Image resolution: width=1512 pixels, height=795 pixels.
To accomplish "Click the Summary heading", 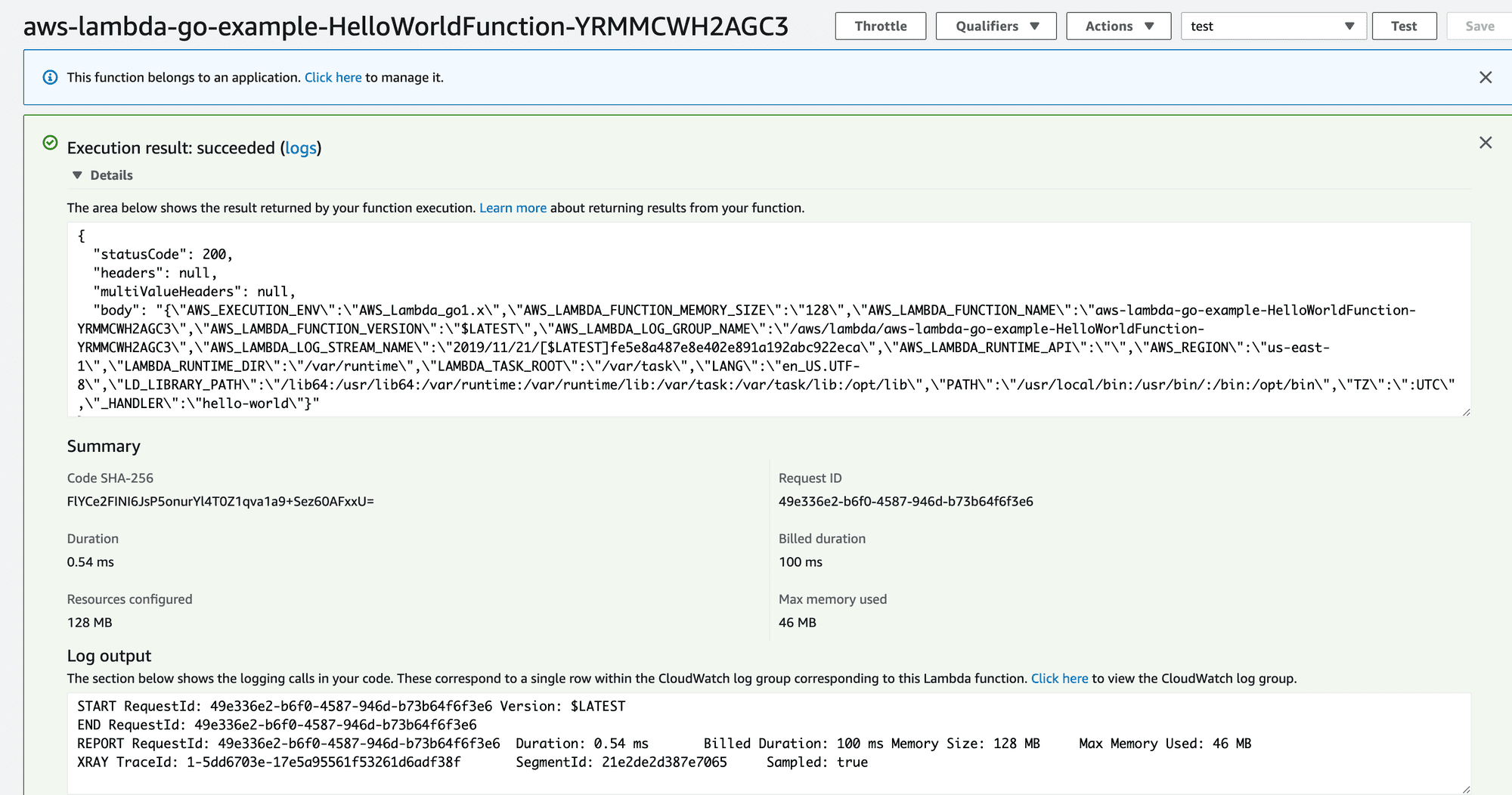I will (x=104, y=447).
